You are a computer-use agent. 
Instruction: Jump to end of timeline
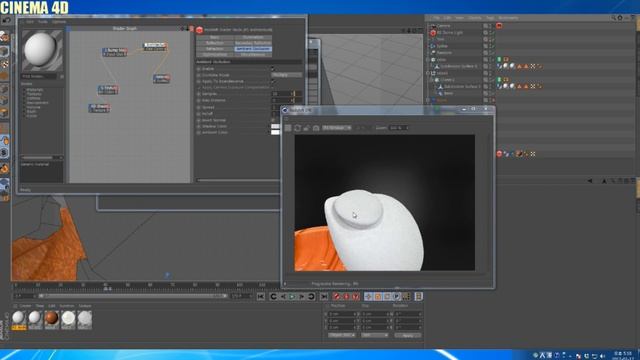(x=324, y=297)
